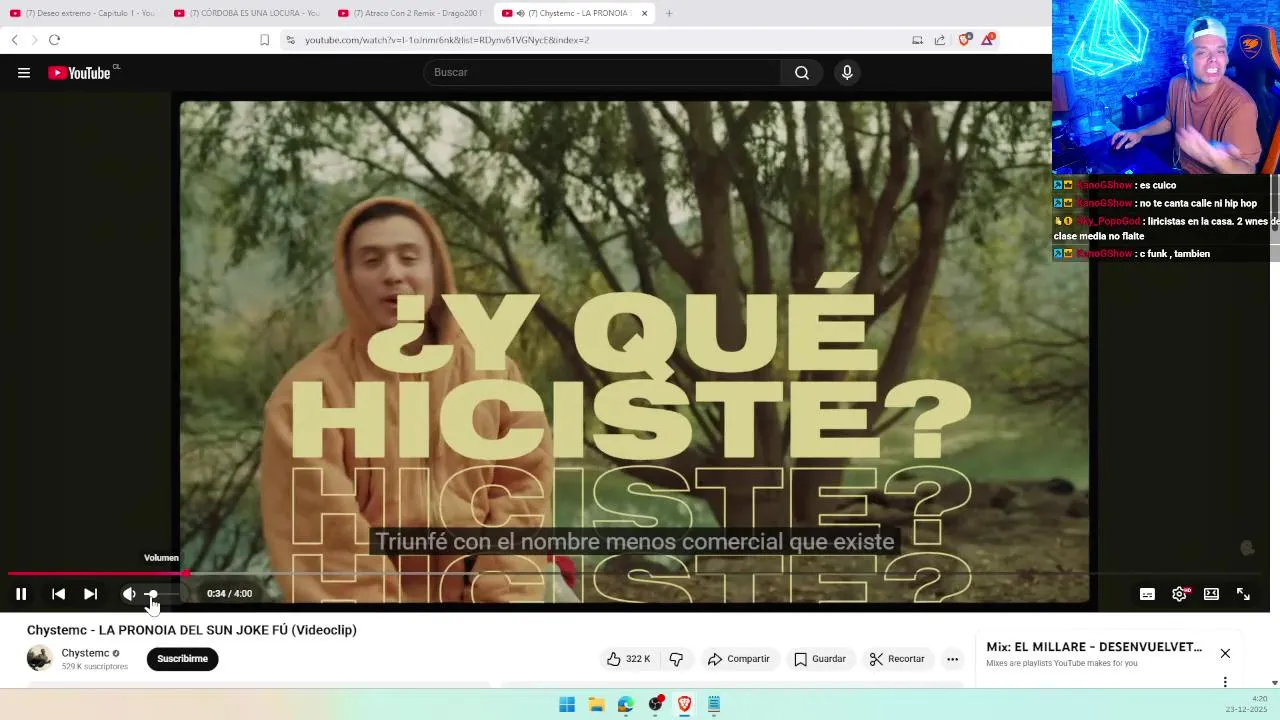This screenshot has width=1280, height=720.
Task: Click the Mix: EL MILLARE playlist title
Action: 1094,647
